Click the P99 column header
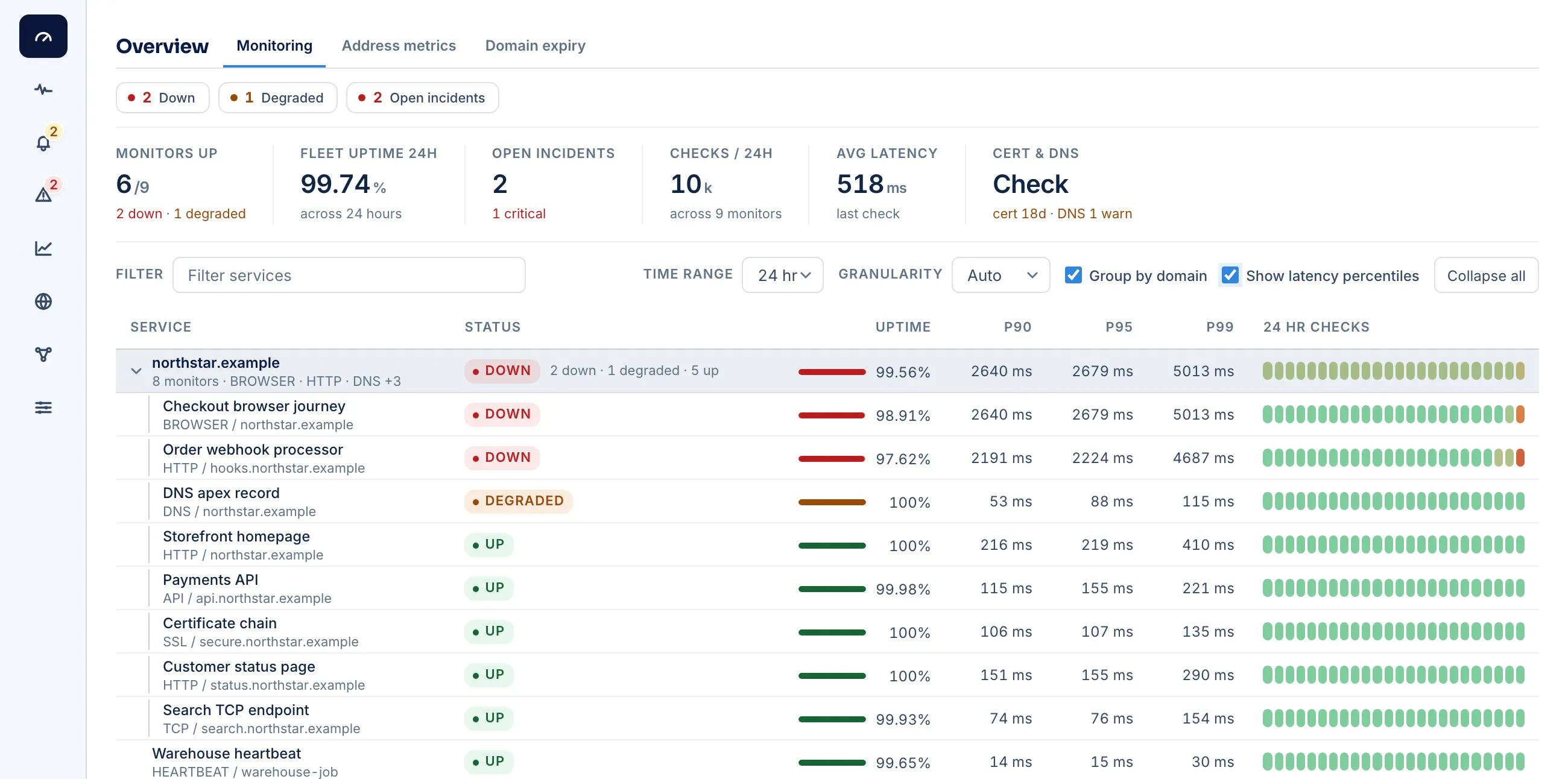 point(1220,327)
